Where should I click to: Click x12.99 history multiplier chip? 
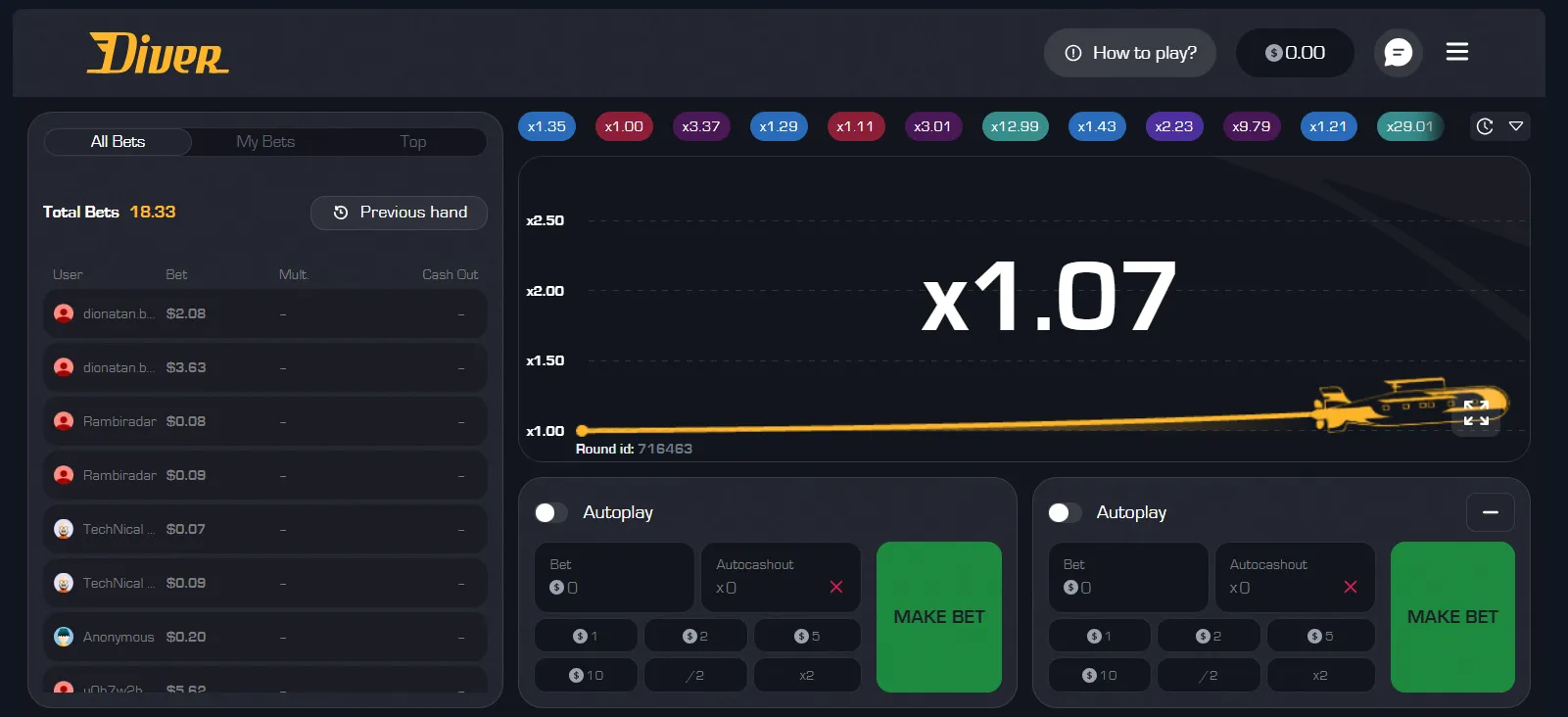click(1015, 126)
